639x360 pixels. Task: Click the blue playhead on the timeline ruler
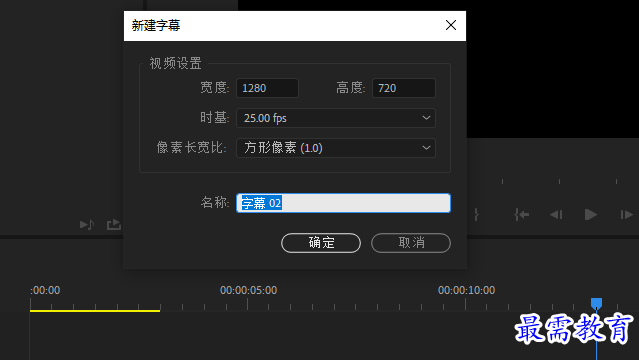(x=596, y=303)
